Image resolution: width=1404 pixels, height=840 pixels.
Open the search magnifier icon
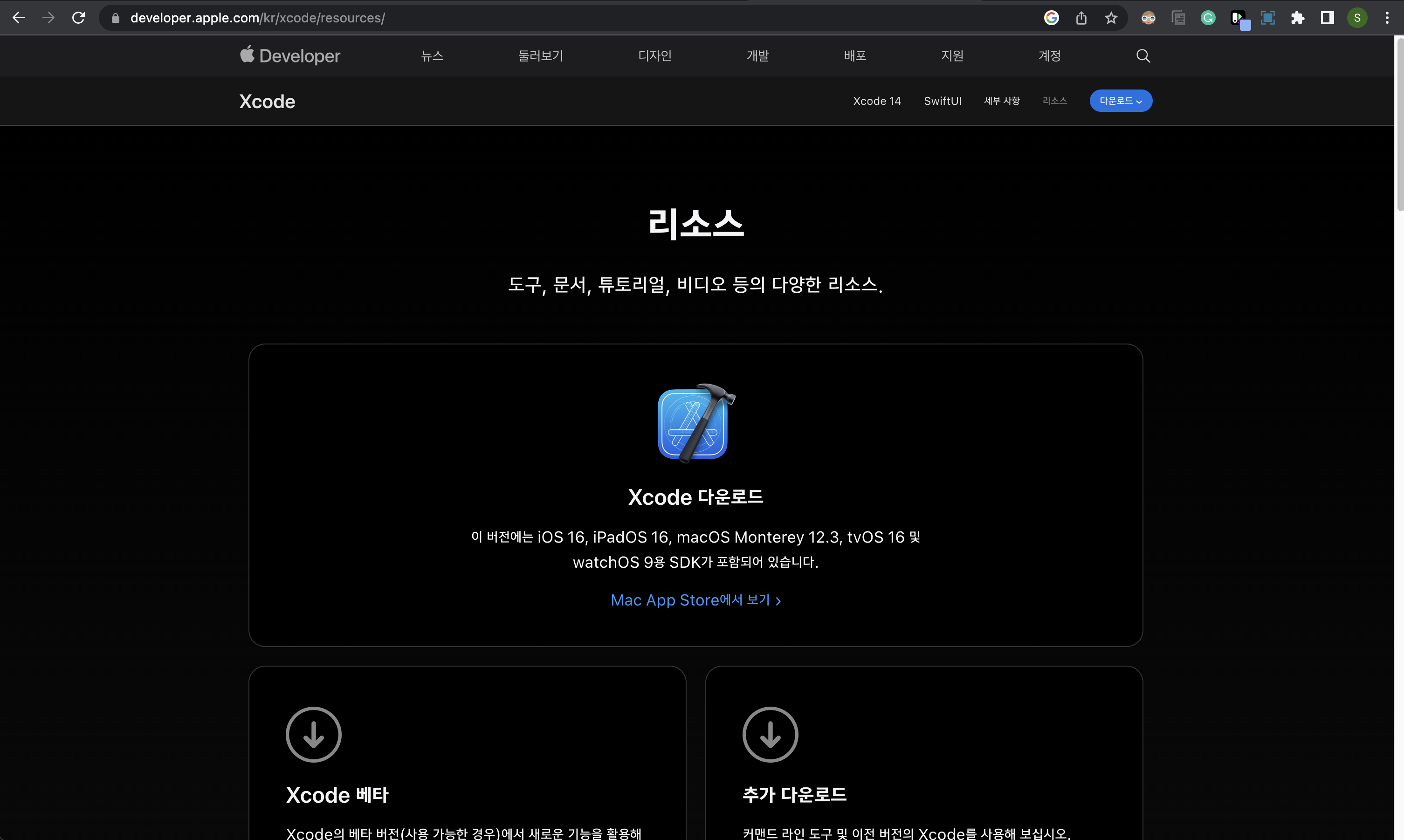[1142, 55]
